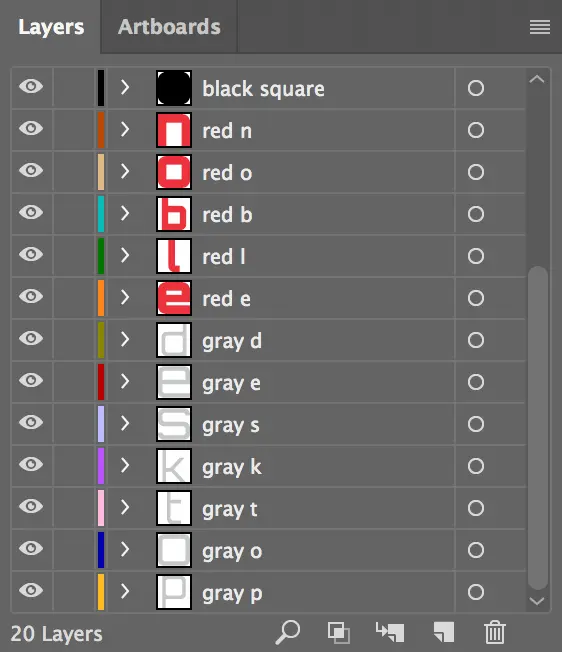Expand the red b layer contents
The width and height of the screenshot is (562, 652).
coord(125,213)
